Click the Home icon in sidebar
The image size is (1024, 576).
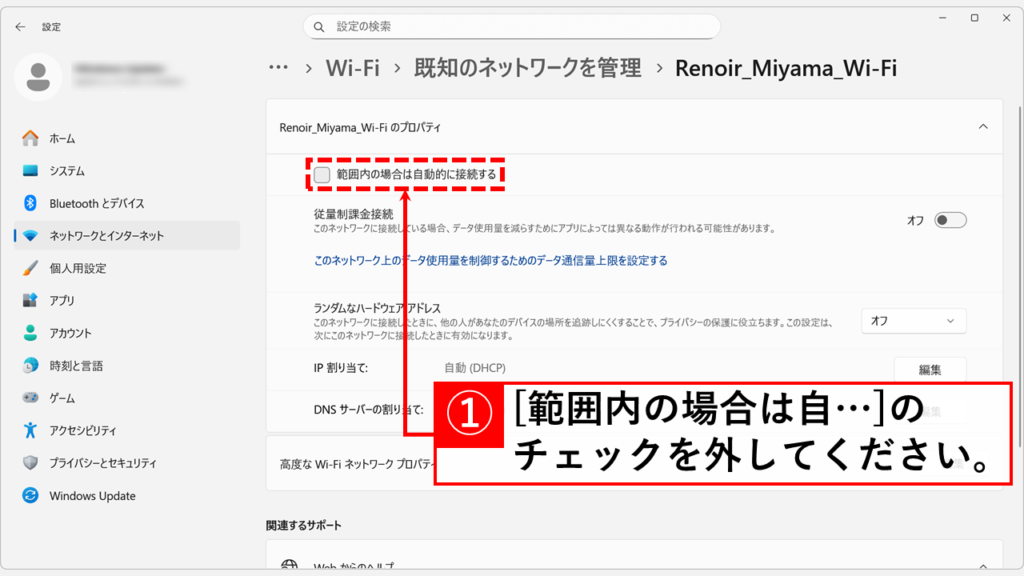click(x=30, y=138)
